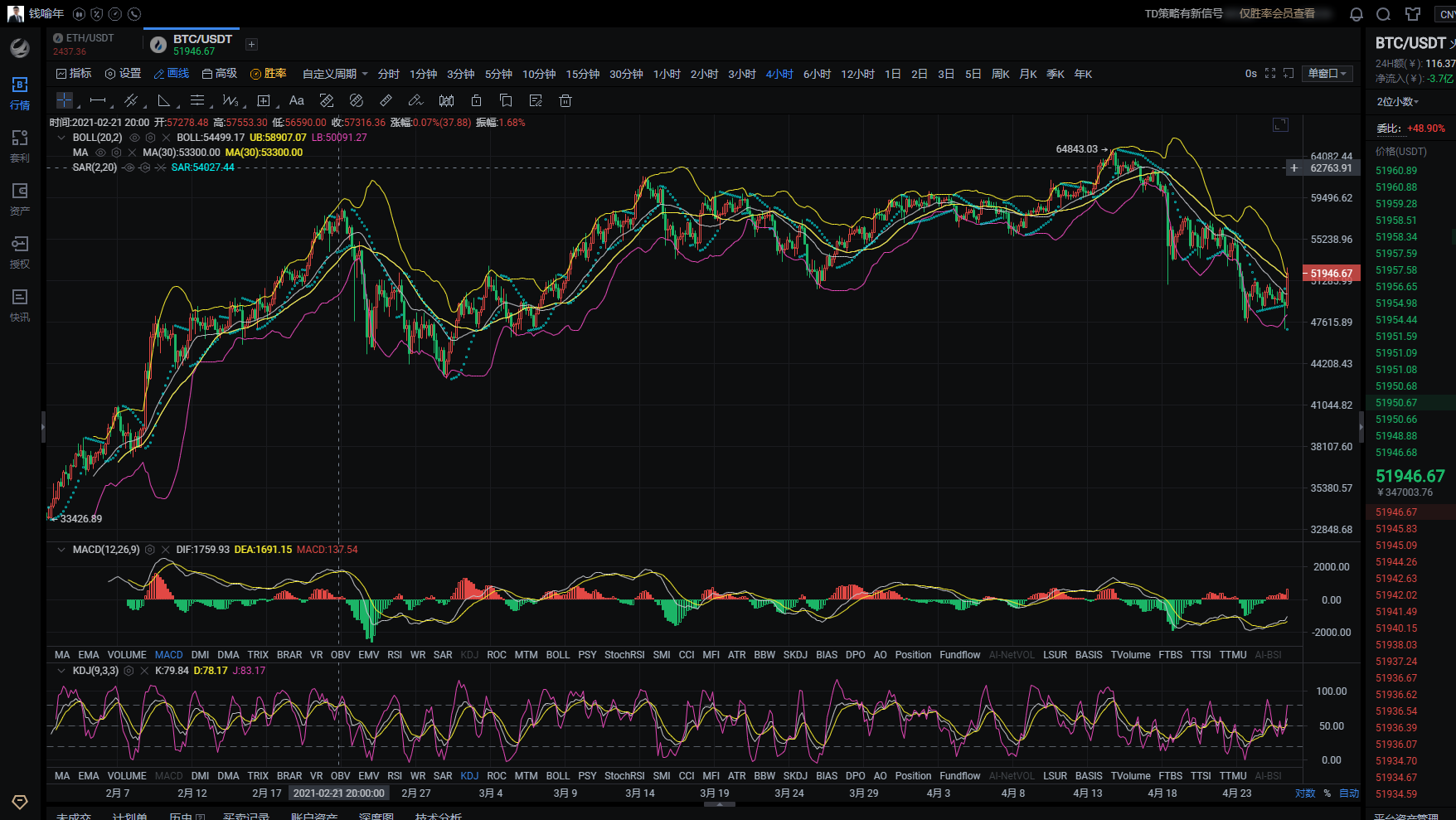
Task: Select the 1日 timeframe
Action: [892, 74]
